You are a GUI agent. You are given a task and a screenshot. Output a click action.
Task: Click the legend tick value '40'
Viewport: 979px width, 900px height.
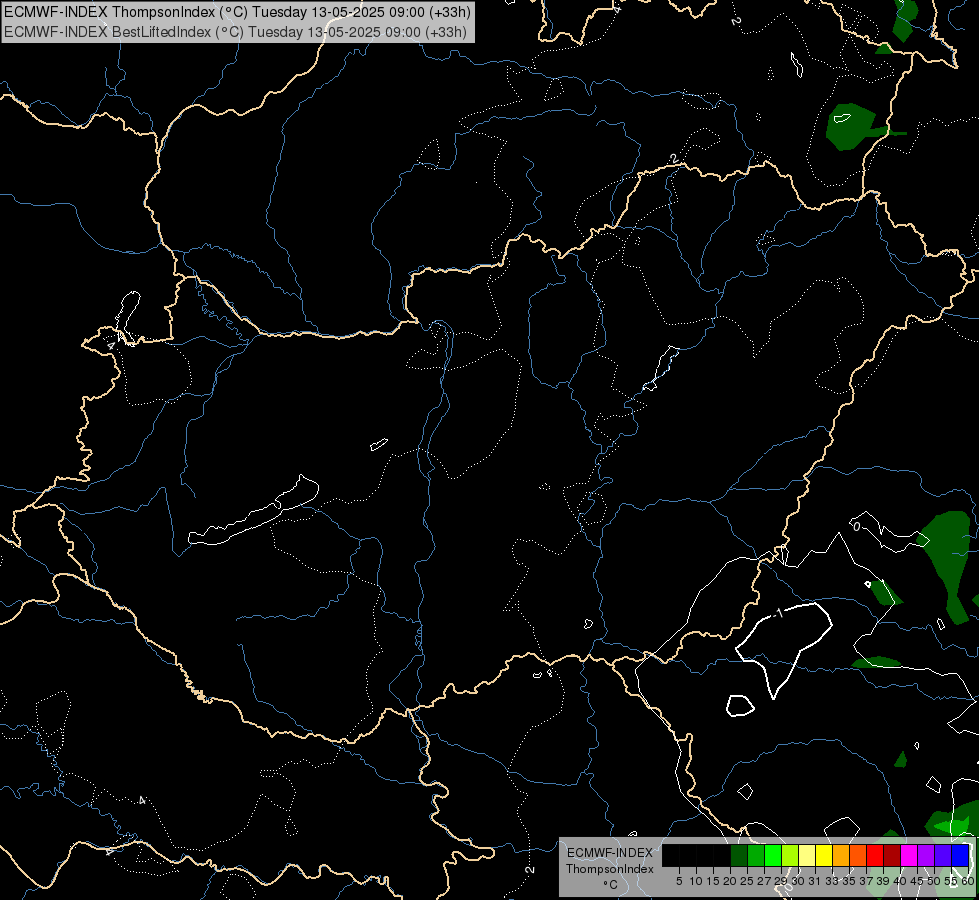coord(900,881)
